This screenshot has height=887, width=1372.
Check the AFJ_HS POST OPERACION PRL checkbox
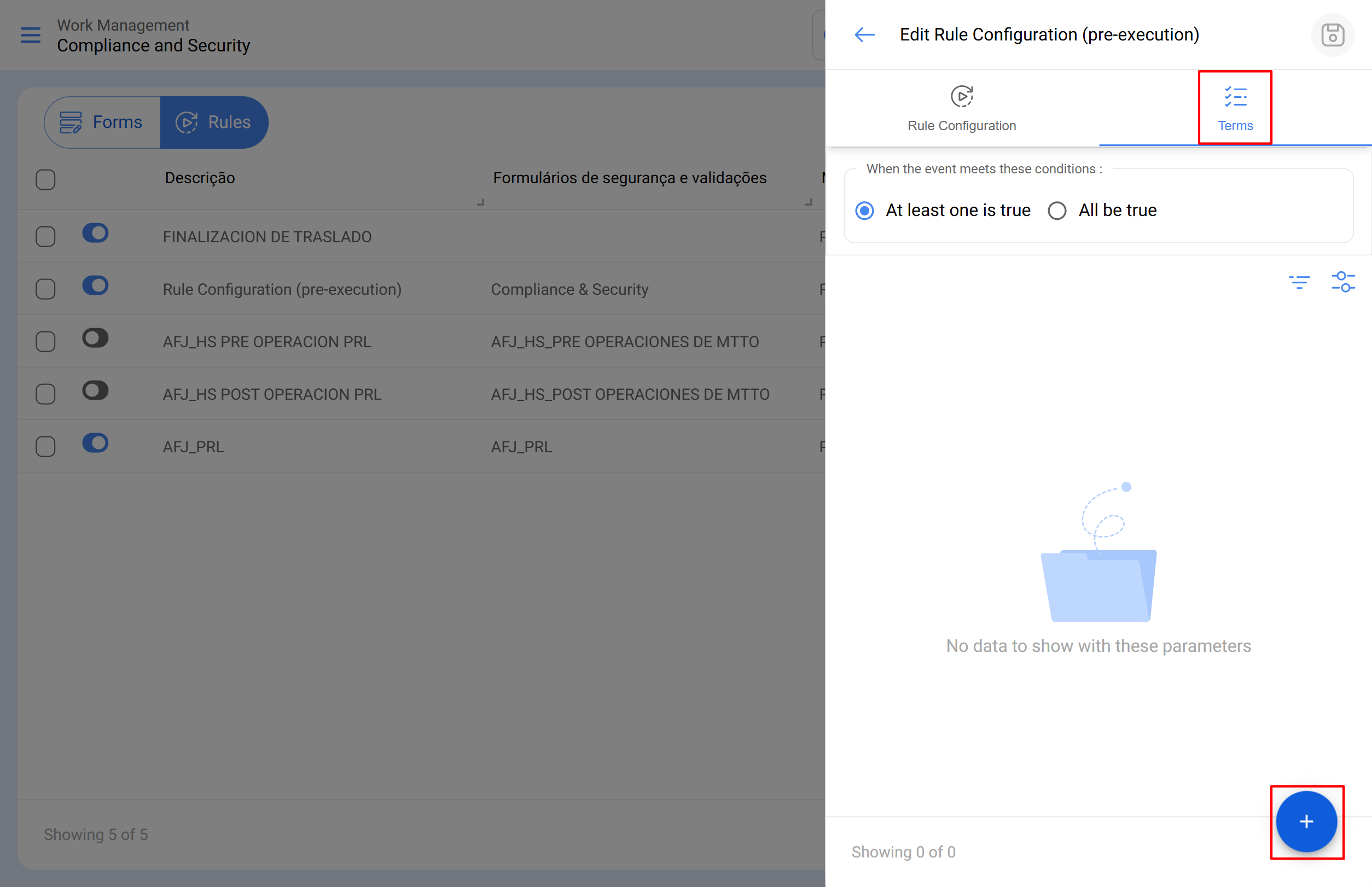click(45, 394)
